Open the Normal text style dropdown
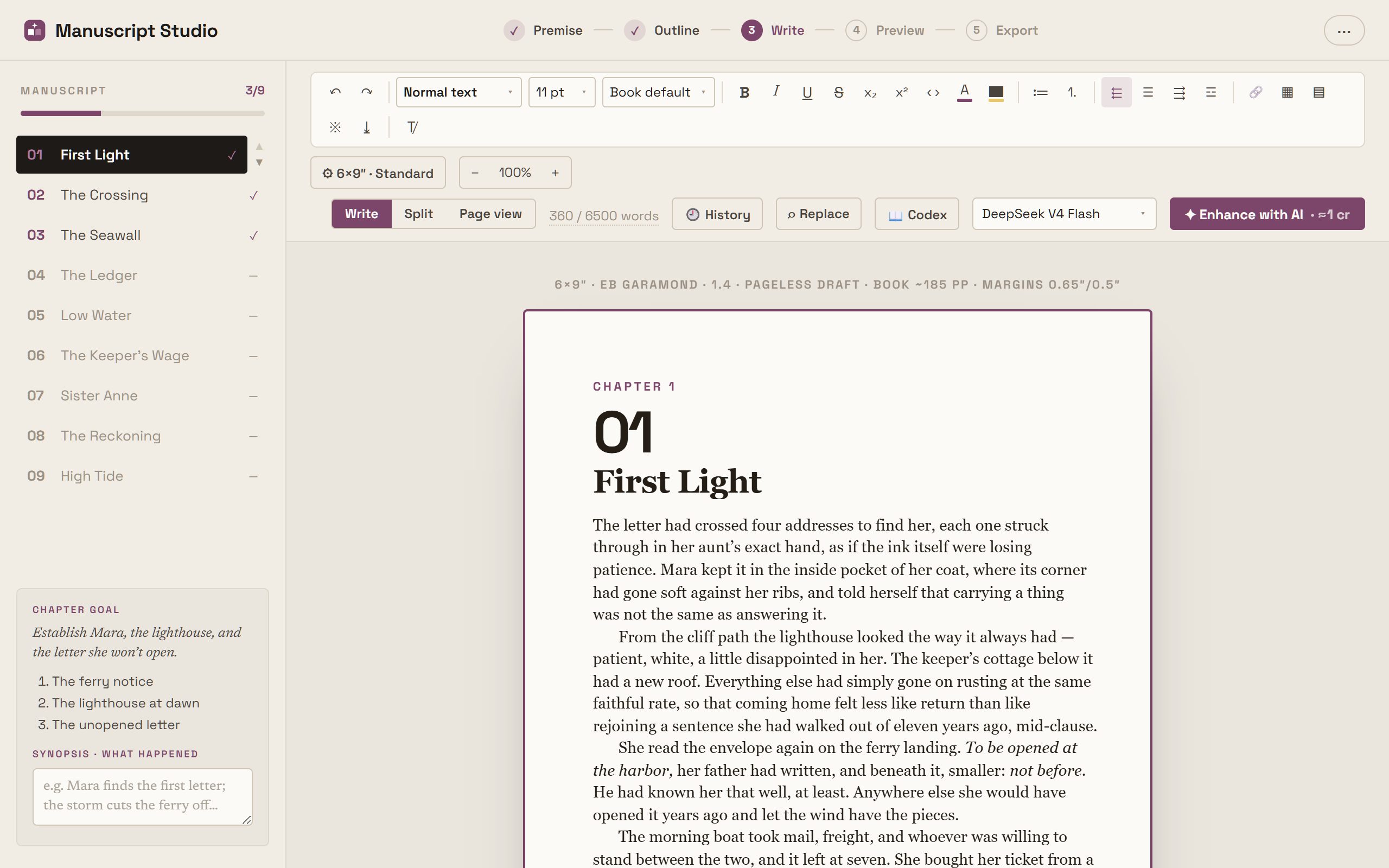The width and height of the screenshot is (1389, 868). pos(458,92)
